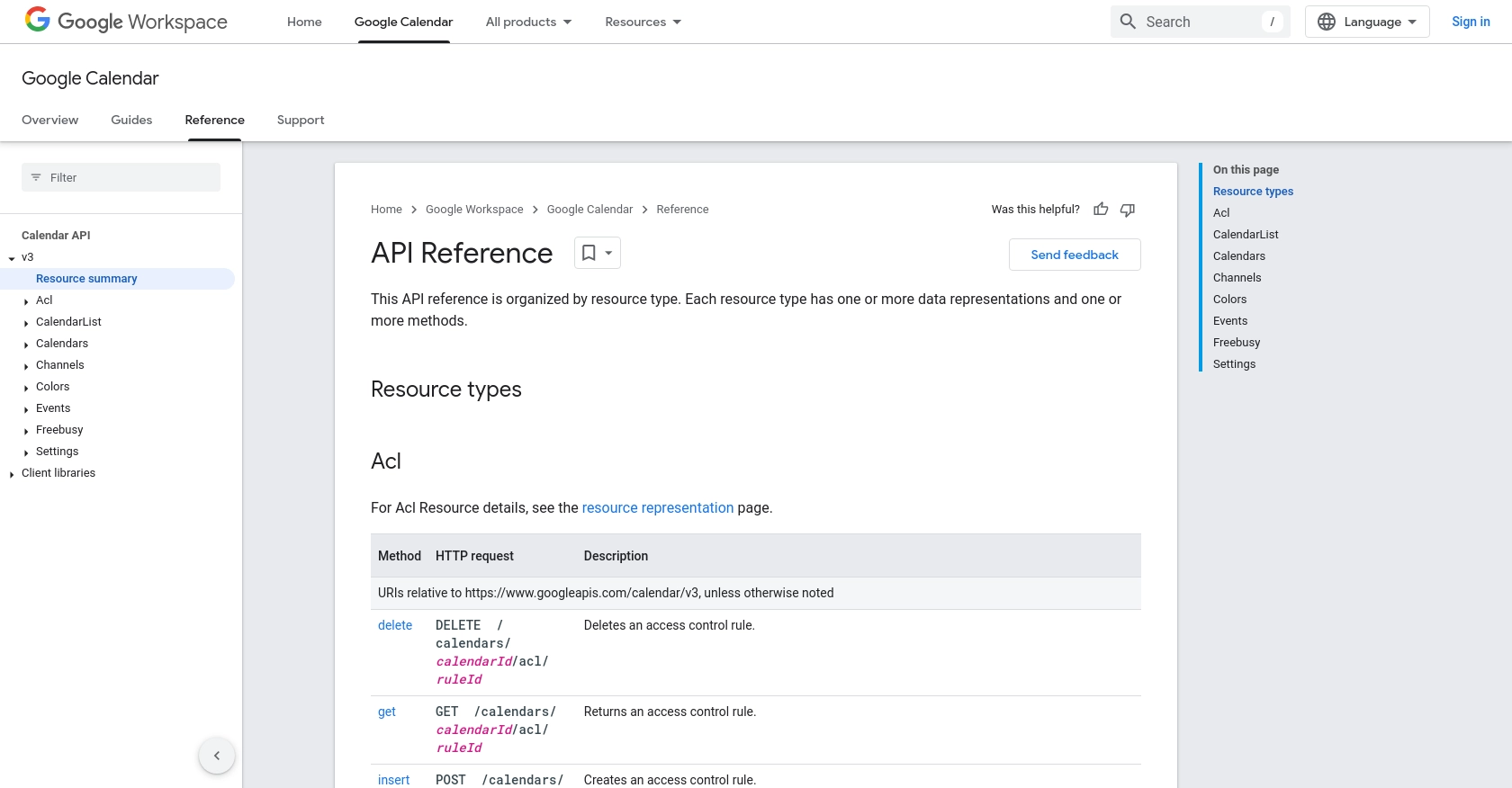The width and height of the screenshot is (1512, 788).
Task: Switch to the Guides tab
Action: pyautogui.click(x=131, y=120)
